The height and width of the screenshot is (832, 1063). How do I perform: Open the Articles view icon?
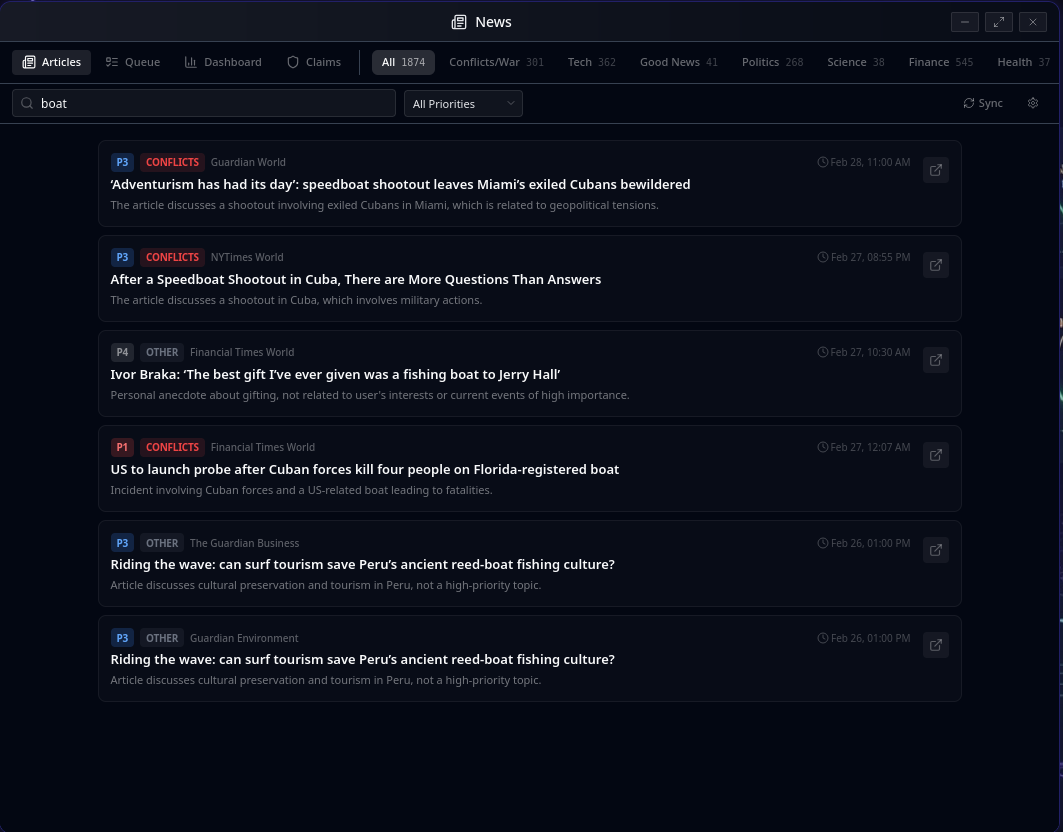pos(28,62)
